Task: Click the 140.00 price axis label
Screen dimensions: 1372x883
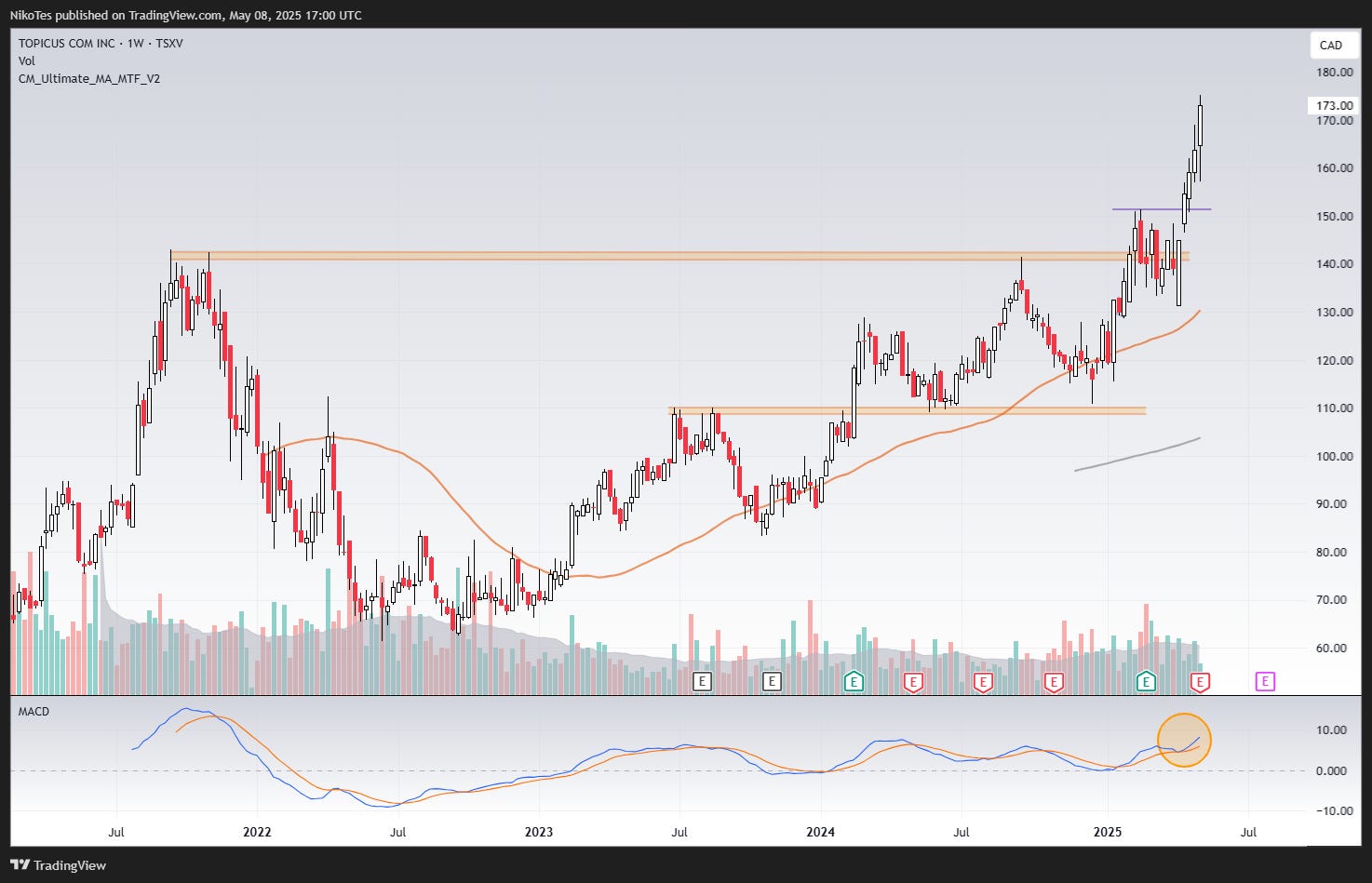Action: click(1335, 264)
